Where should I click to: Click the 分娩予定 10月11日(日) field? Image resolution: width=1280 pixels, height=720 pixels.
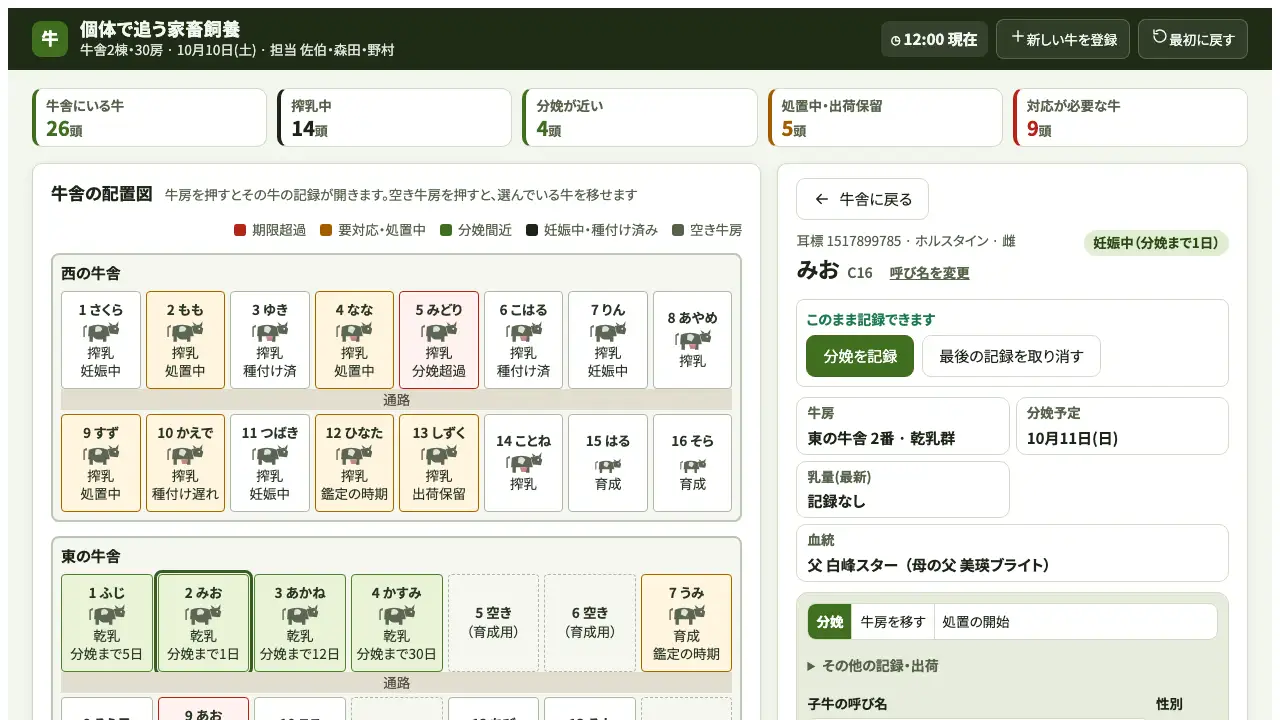point(1122,426)
